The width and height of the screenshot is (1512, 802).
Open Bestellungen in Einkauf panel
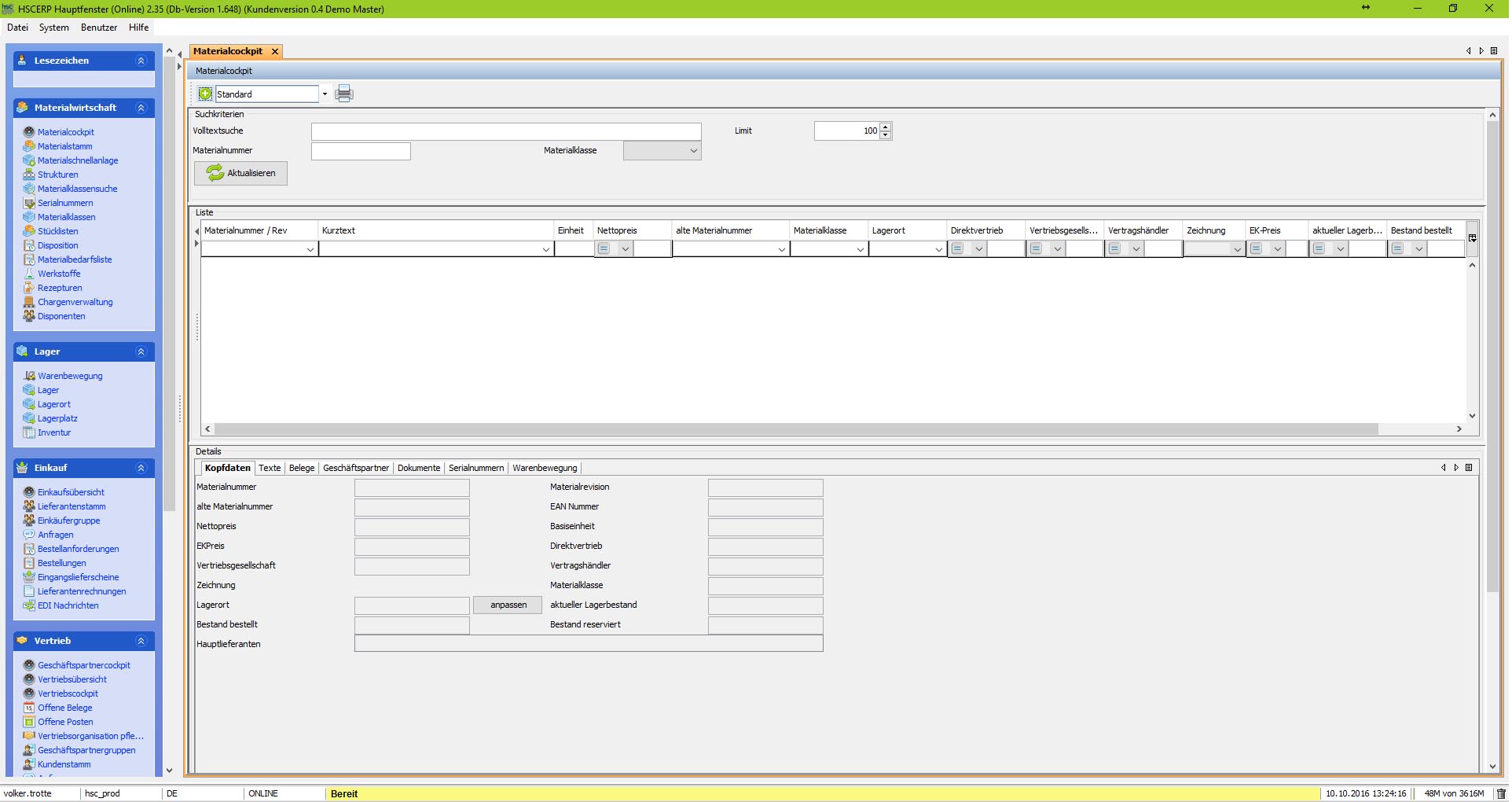point(61,563)
